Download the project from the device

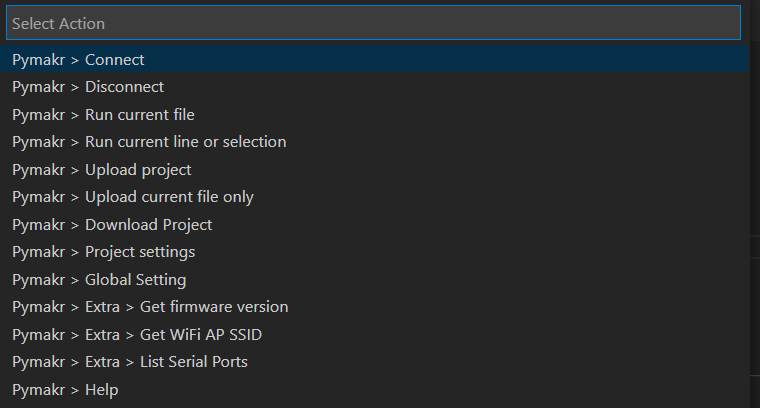(112, 225)
